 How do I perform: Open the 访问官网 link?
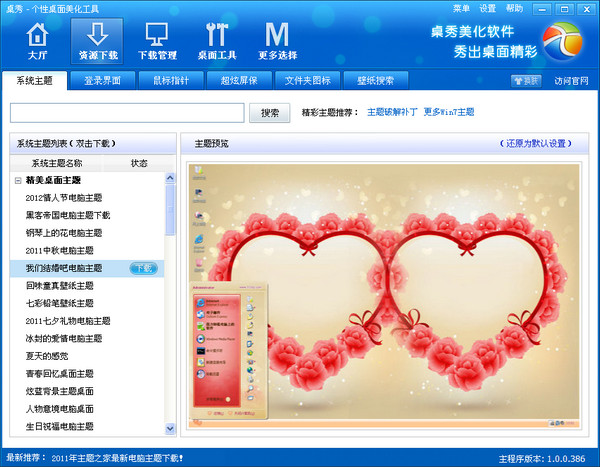click(x=571, y=81)
